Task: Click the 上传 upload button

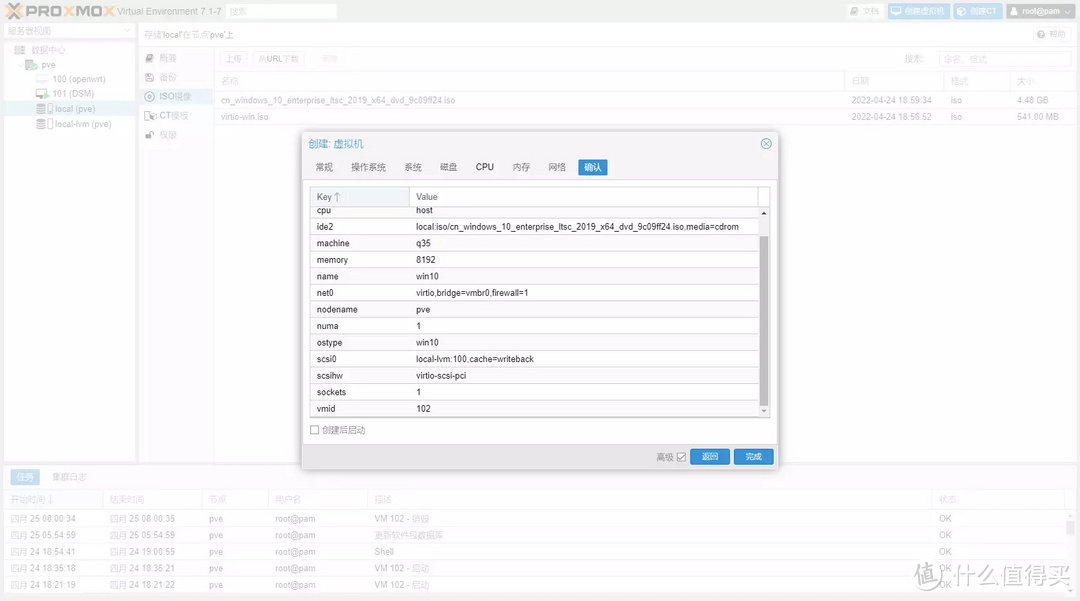Action: (234, 59)
